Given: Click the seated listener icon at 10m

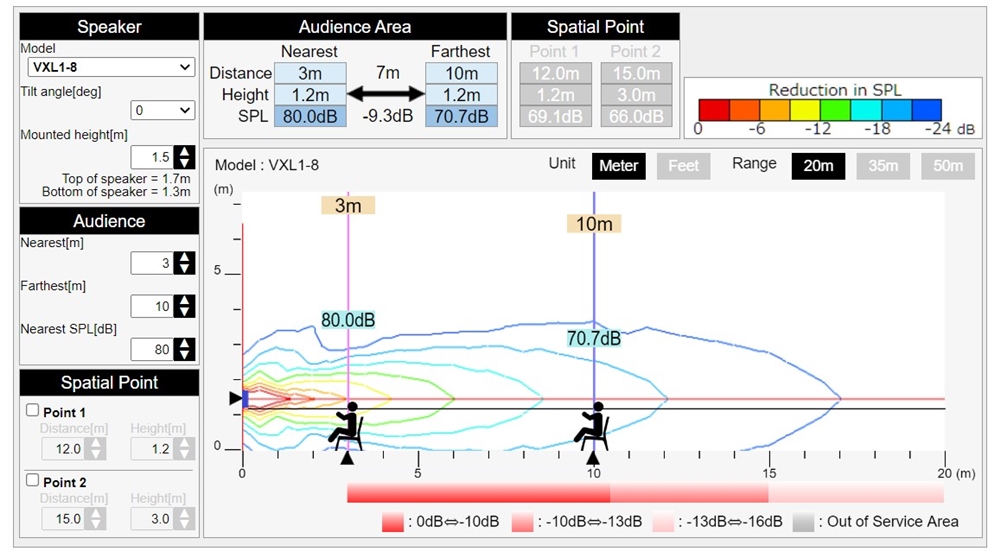Looking at the screenshot, I should point(592,425).
